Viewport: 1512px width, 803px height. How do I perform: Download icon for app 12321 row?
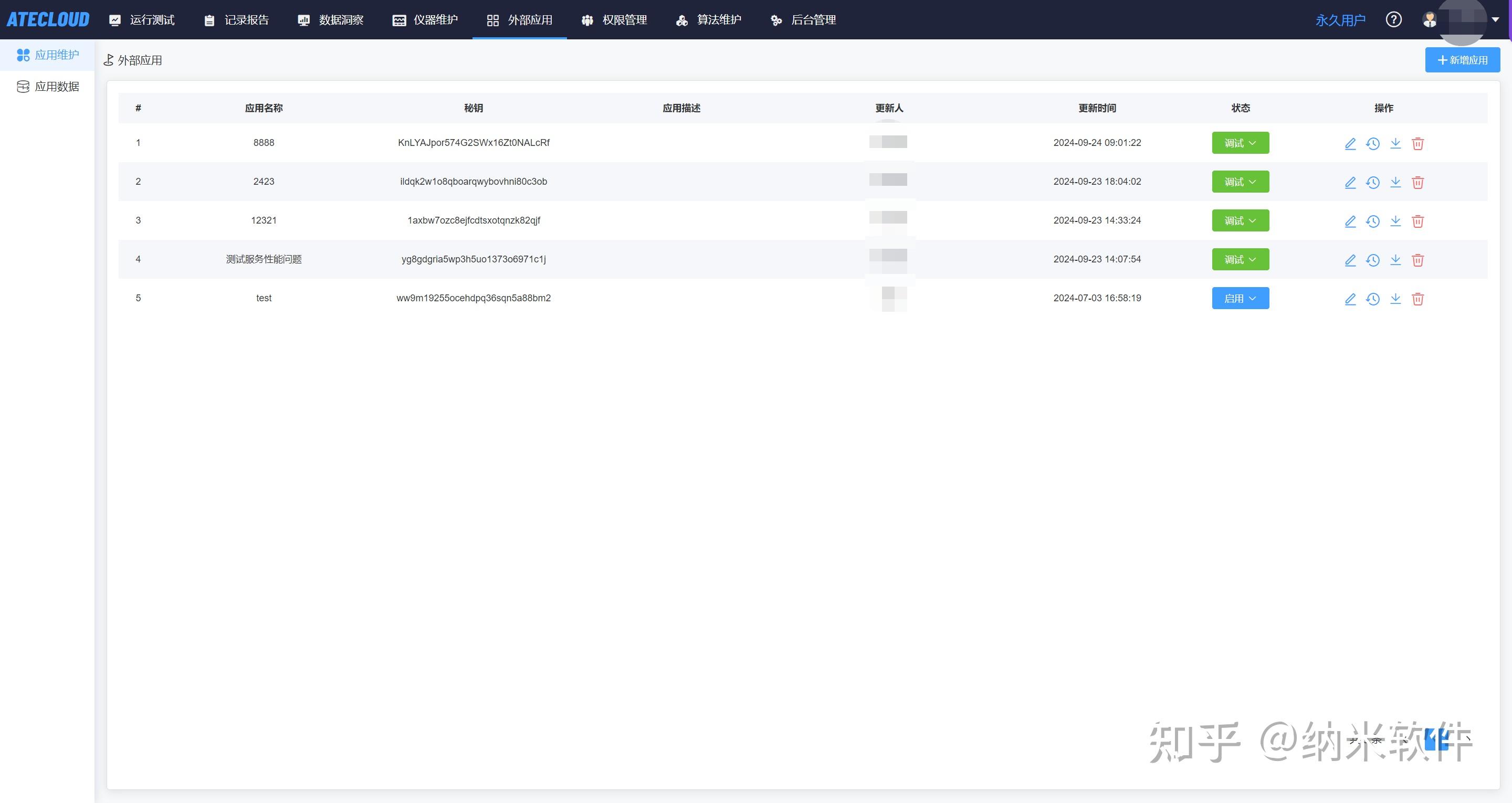1395,221
